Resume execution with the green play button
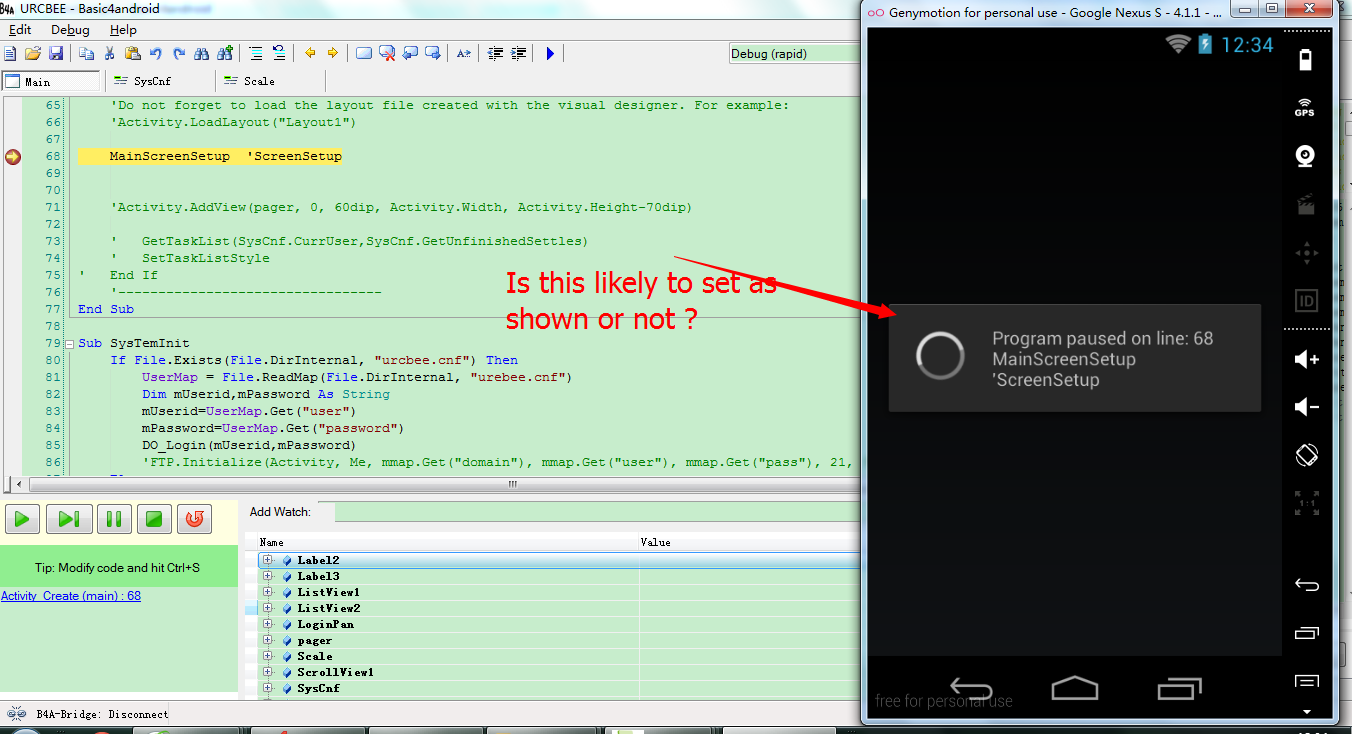 (22, 518)
